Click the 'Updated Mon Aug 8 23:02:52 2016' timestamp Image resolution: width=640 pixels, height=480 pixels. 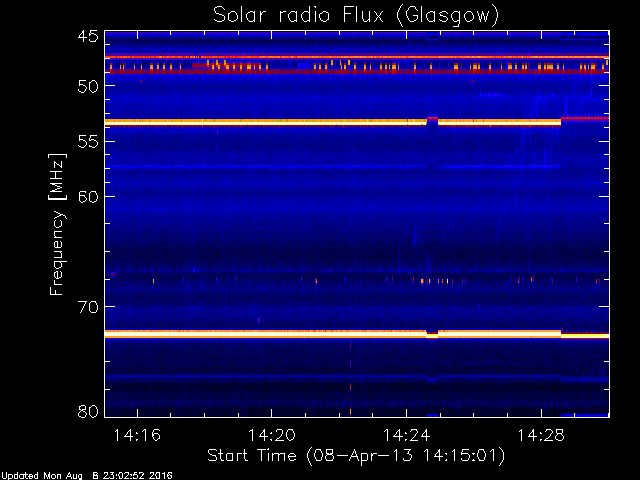coord(87,476)
